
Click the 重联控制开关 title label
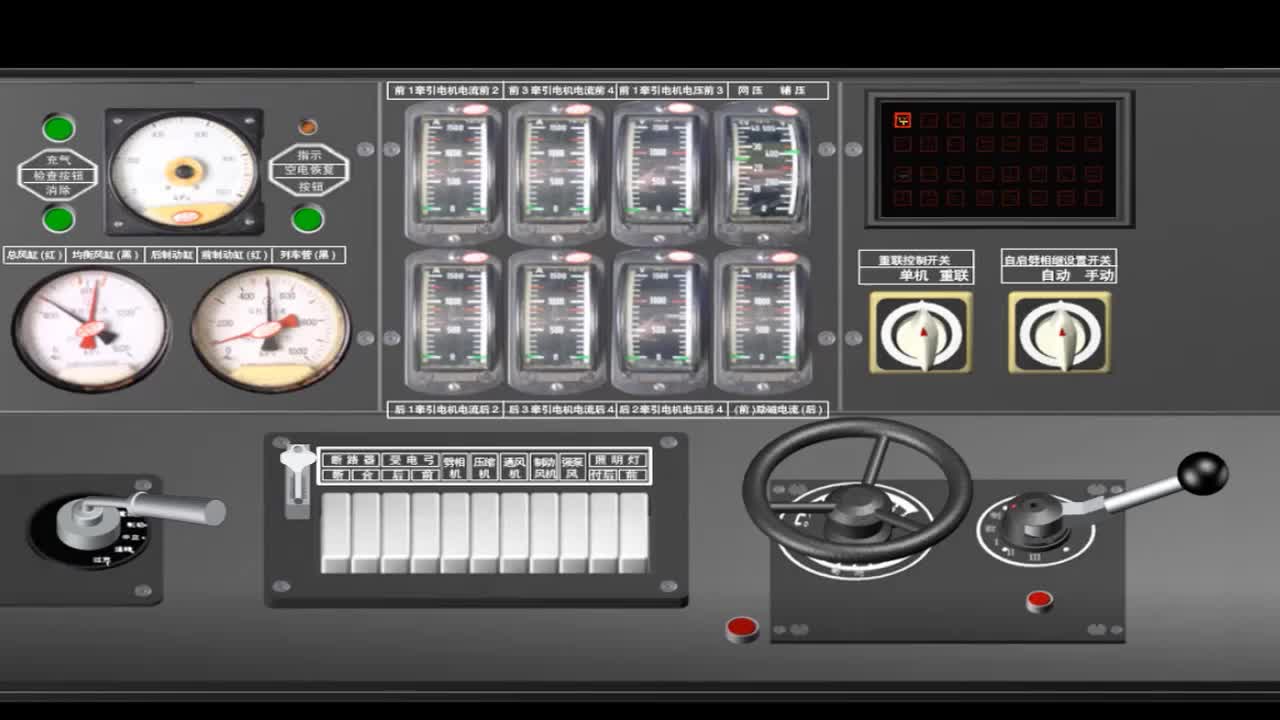916,259
